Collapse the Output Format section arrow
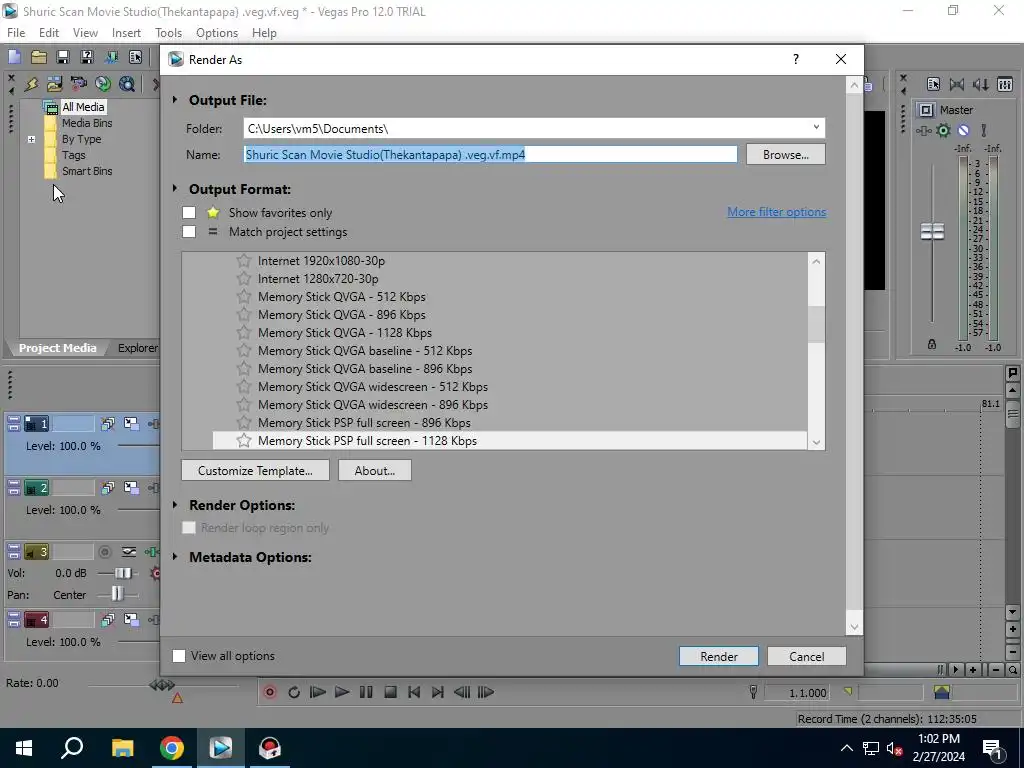Screen dimensions: 1024x768 175,189
